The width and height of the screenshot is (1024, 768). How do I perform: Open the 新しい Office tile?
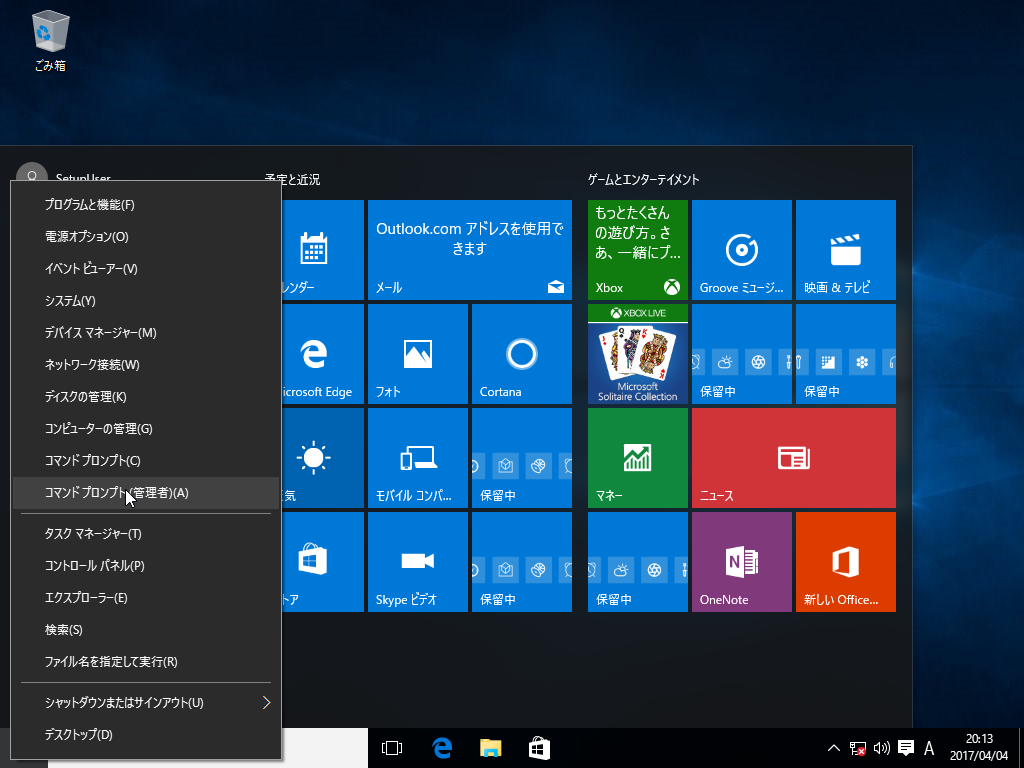tap(846, 562)
